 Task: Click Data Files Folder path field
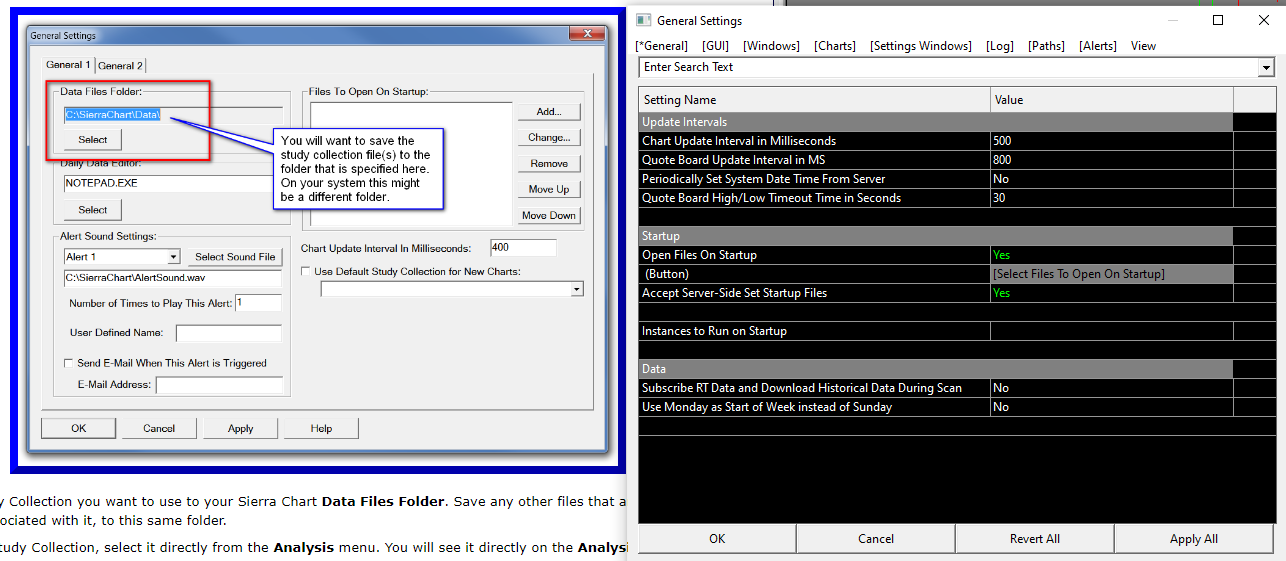(173, 115)
